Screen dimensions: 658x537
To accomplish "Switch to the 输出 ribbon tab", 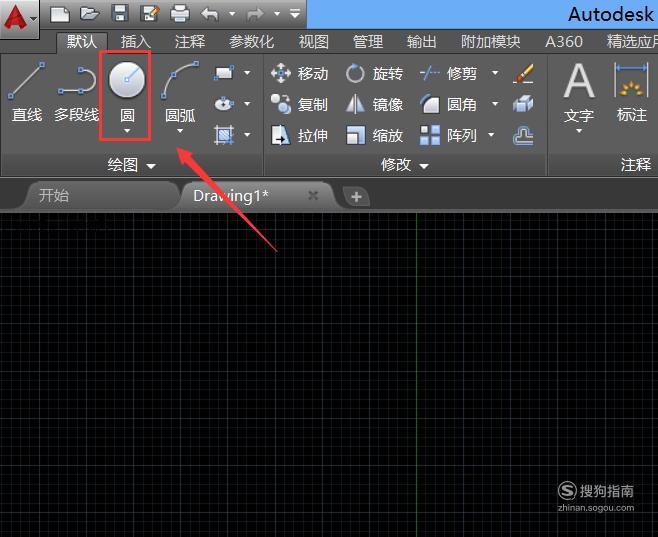I will pyautogui.click(x=421, y=42).
